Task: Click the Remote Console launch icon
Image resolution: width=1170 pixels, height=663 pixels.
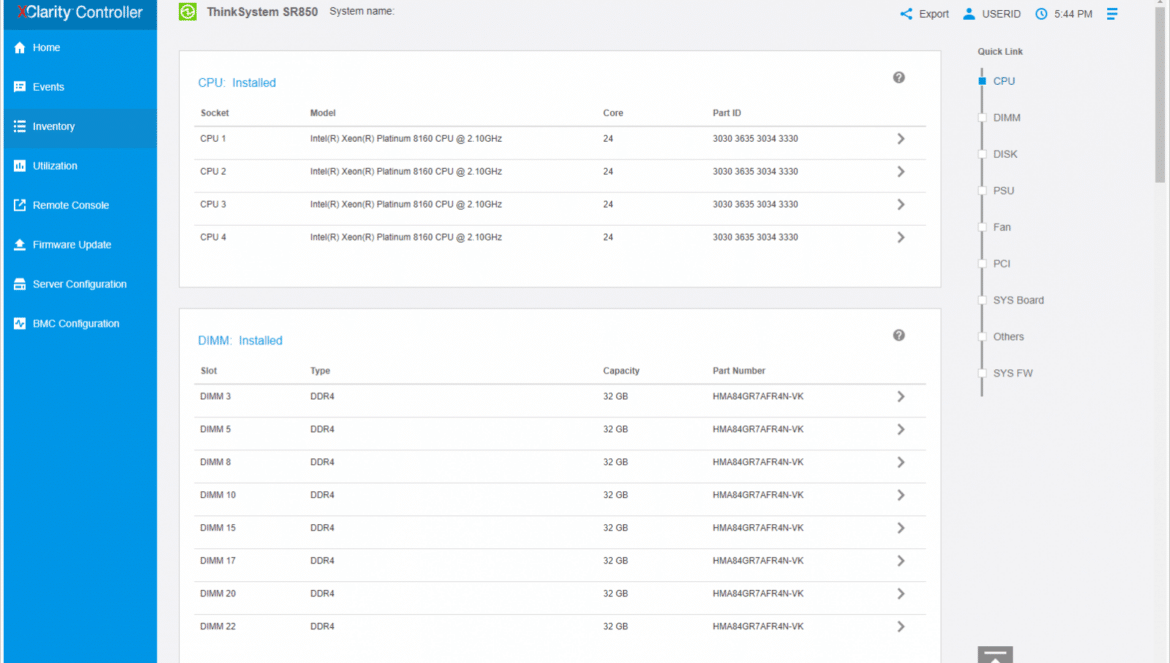Action: coord(19,205)
